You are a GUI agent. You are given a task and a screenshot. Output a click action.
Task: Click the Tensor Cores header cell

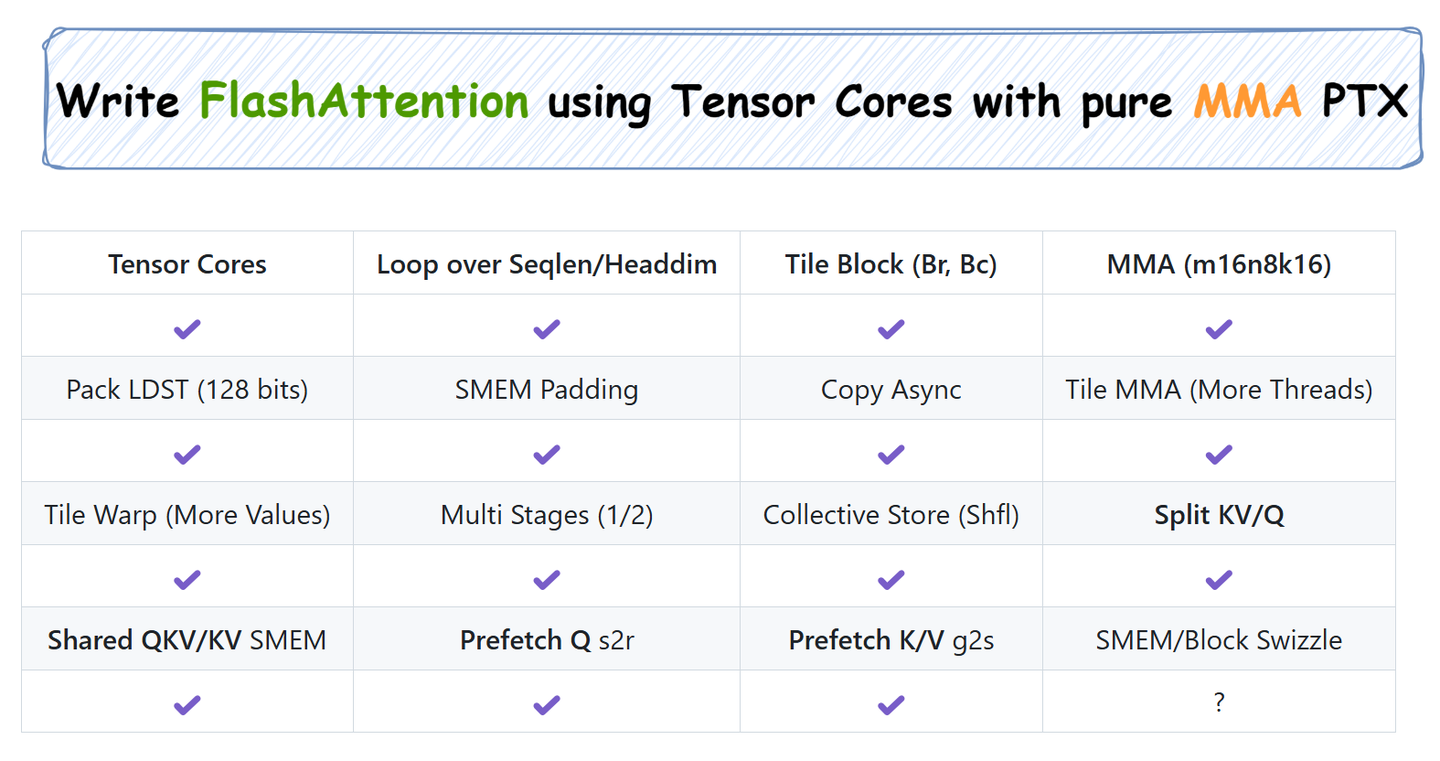tap(187, 264)
